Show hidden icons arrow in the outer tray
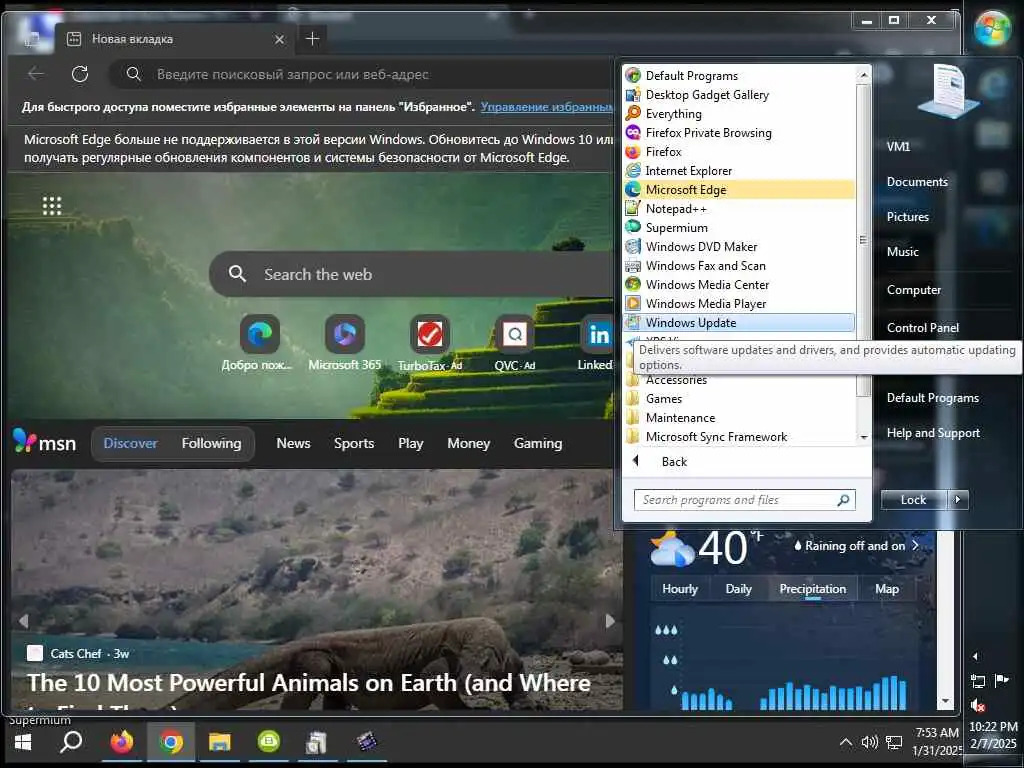The width and height of the screenshot is (1024, 768). click(x=975, y=656)
